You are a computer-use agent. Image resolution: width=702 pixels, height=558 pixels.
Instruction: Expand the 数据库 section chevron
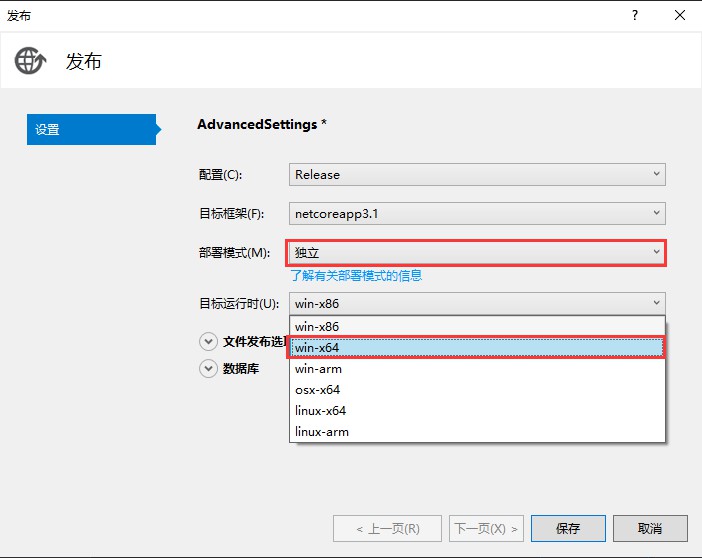pyautogui.click(x=208, y=369)
